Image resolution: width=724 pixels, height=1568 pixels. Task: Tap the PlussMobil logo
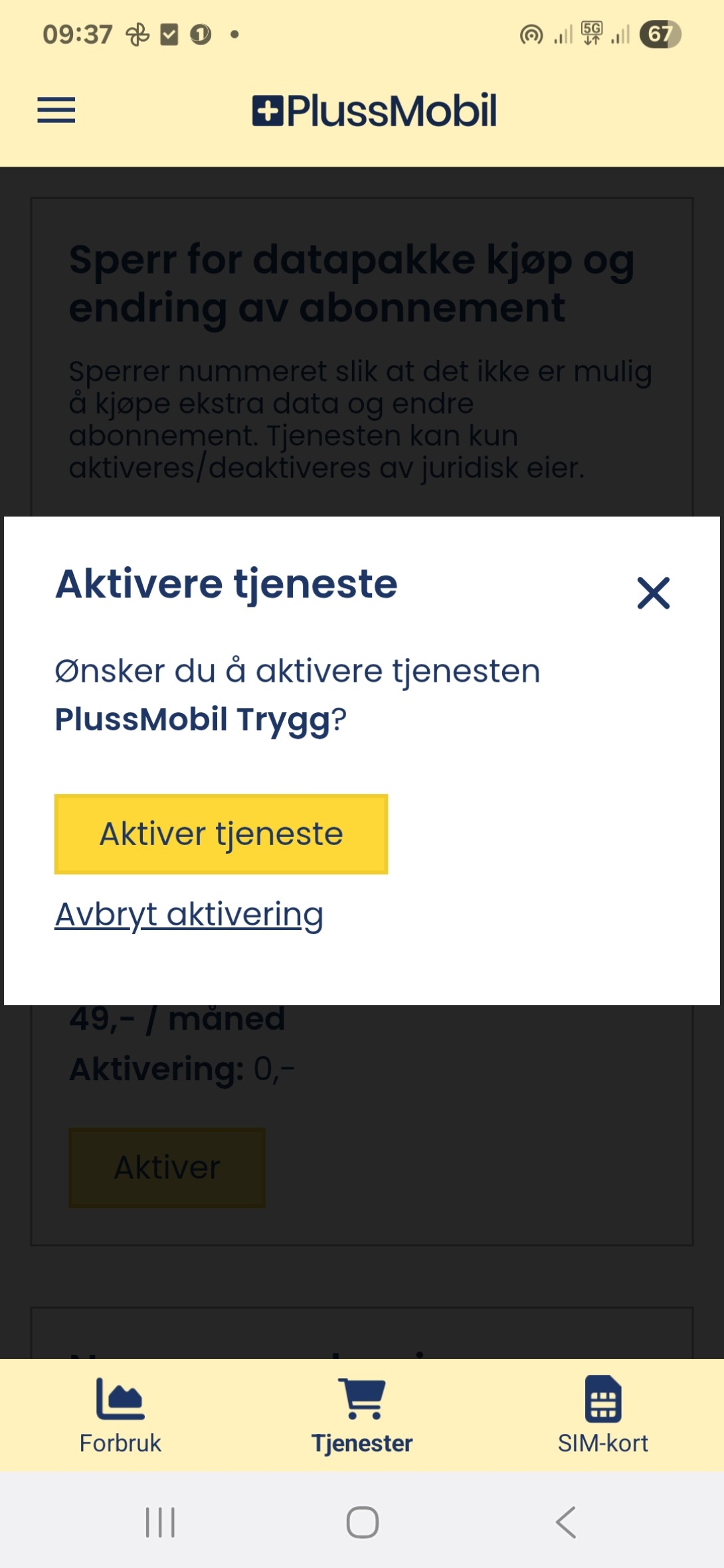point(374,110)
